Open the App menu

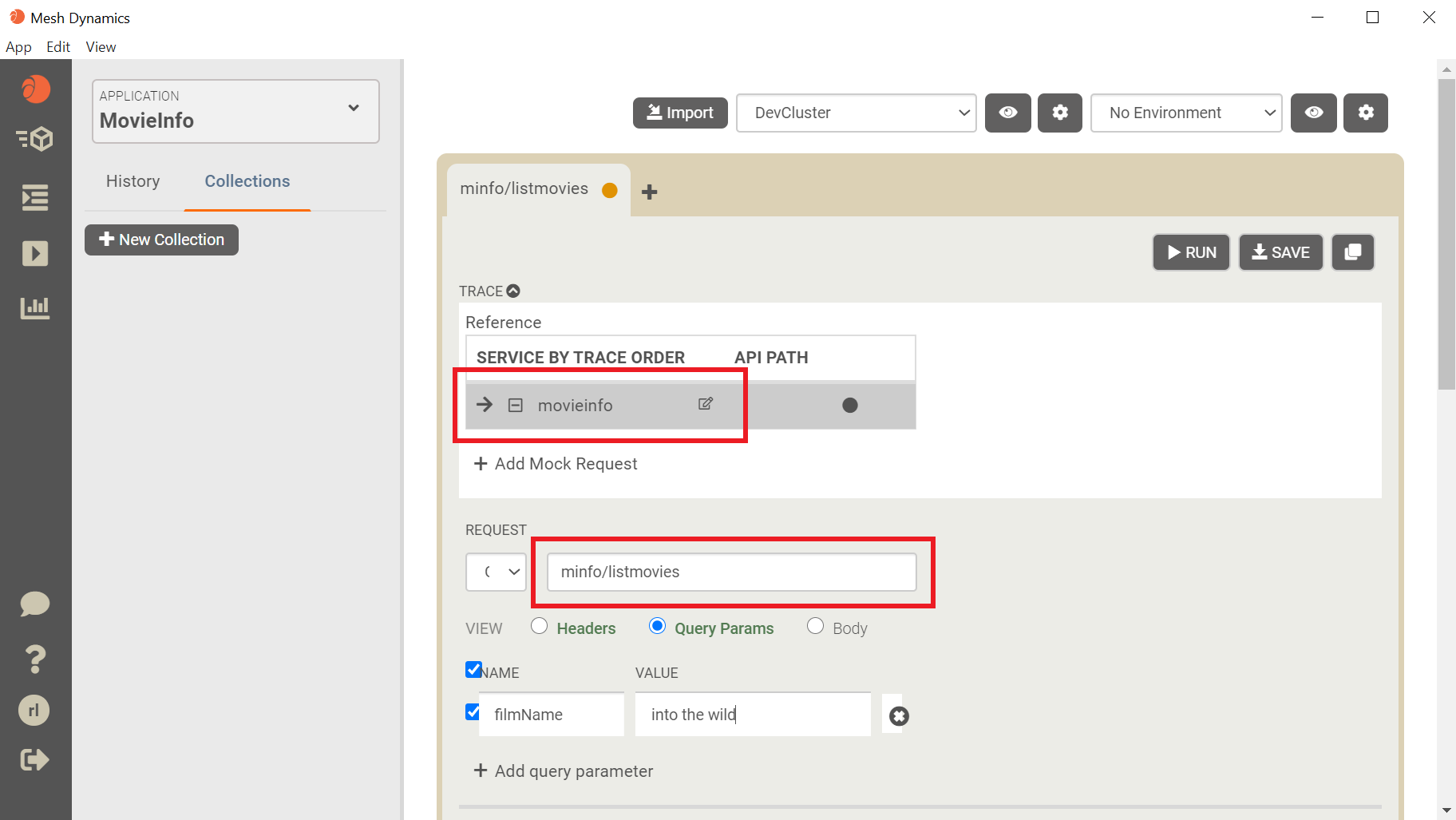pos(18,47)
